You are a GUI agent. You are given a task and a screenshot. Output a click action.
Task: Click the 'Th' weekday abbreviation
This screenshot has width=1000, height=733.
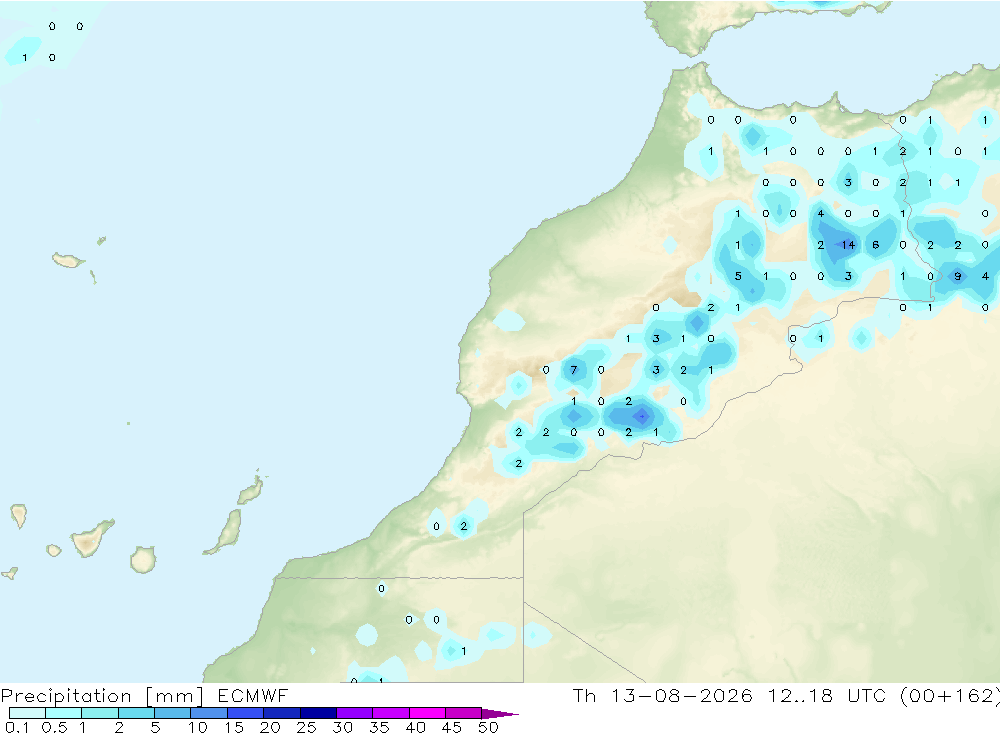pyautogui.click(x=584, y=695)
